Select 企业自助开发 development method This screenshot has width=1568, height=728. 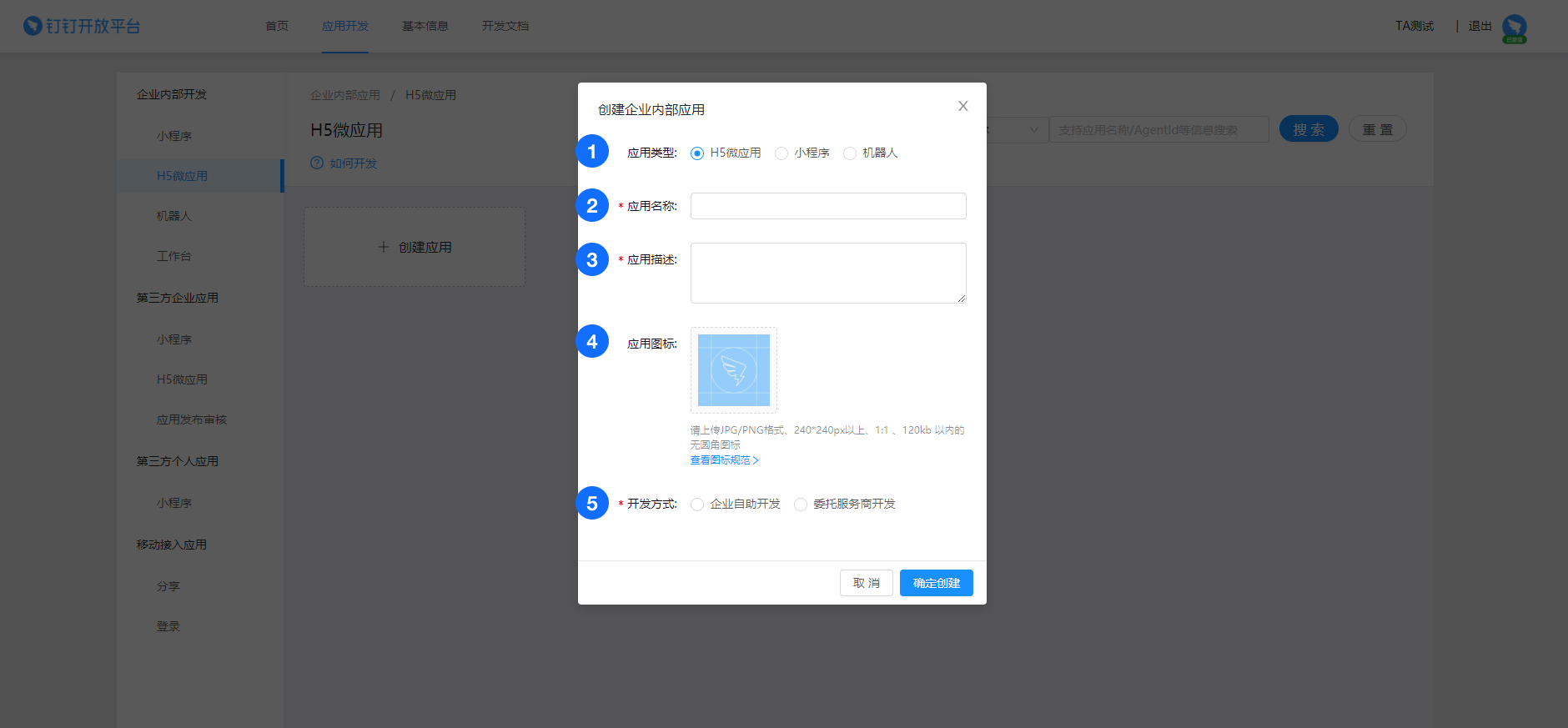(697, 505)
